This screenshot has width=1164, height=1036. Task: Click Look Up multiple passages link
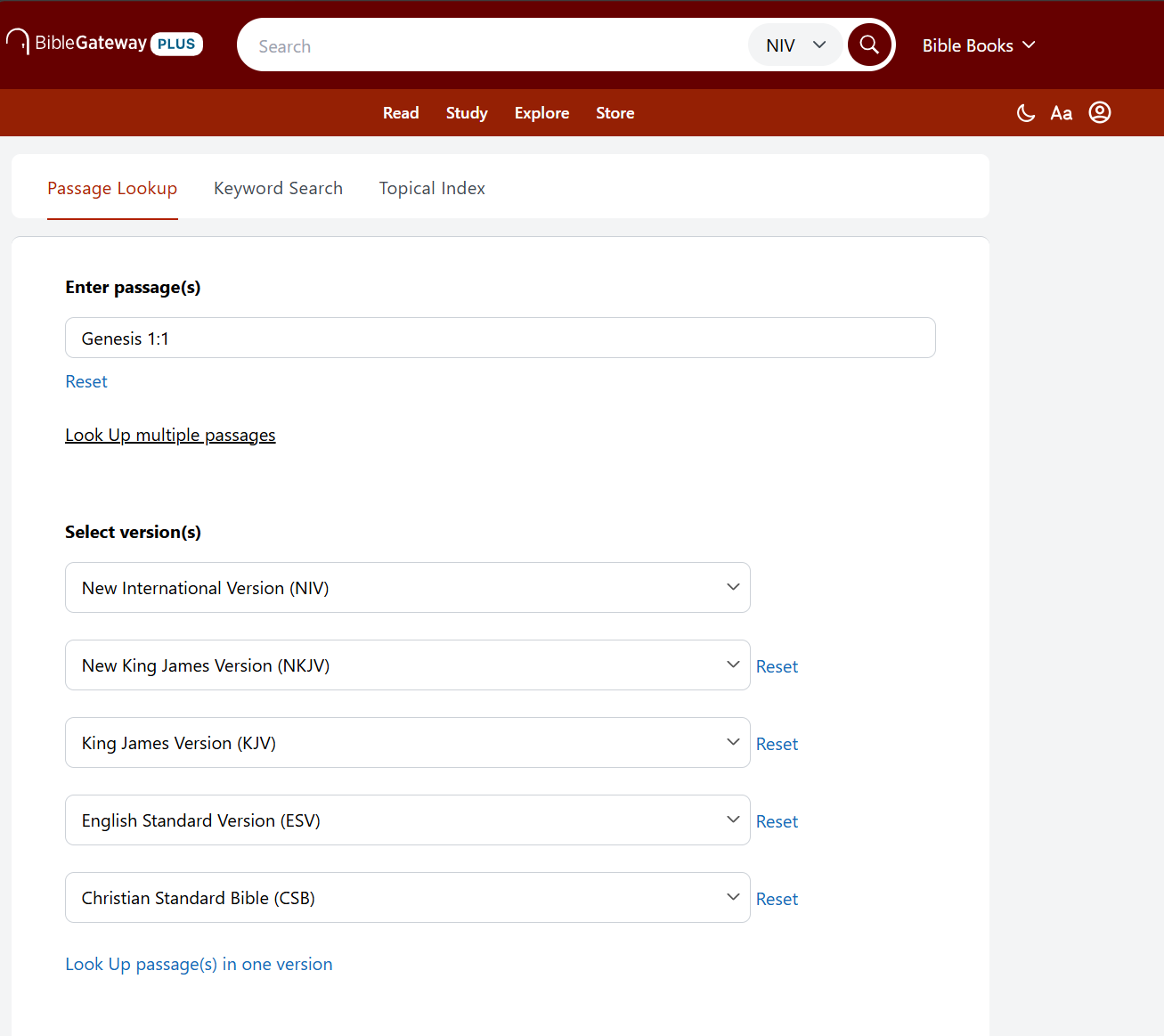pyautogui.click(x=170, y=435)
